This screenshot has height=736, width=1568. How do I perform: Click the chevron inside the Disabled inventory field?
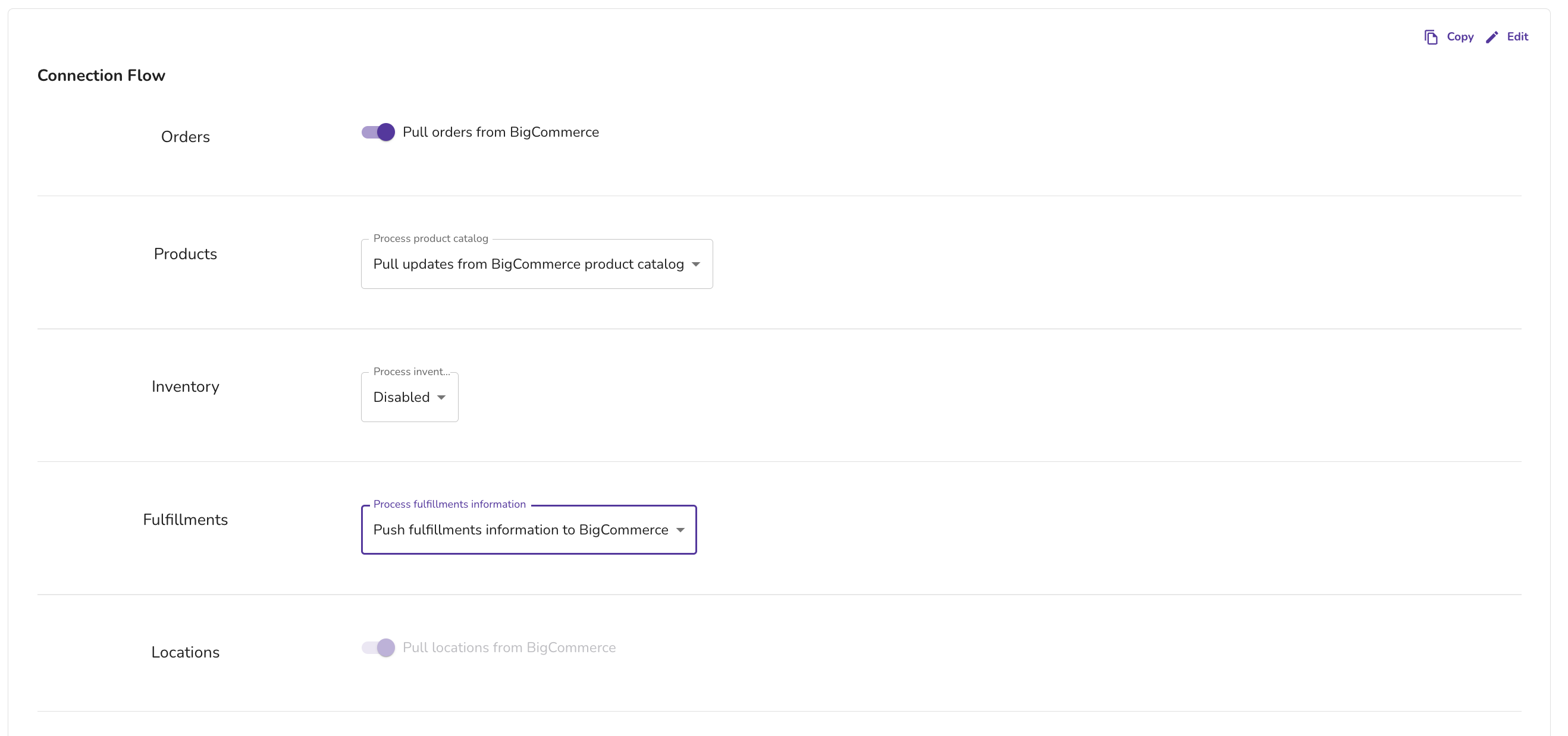441,397
